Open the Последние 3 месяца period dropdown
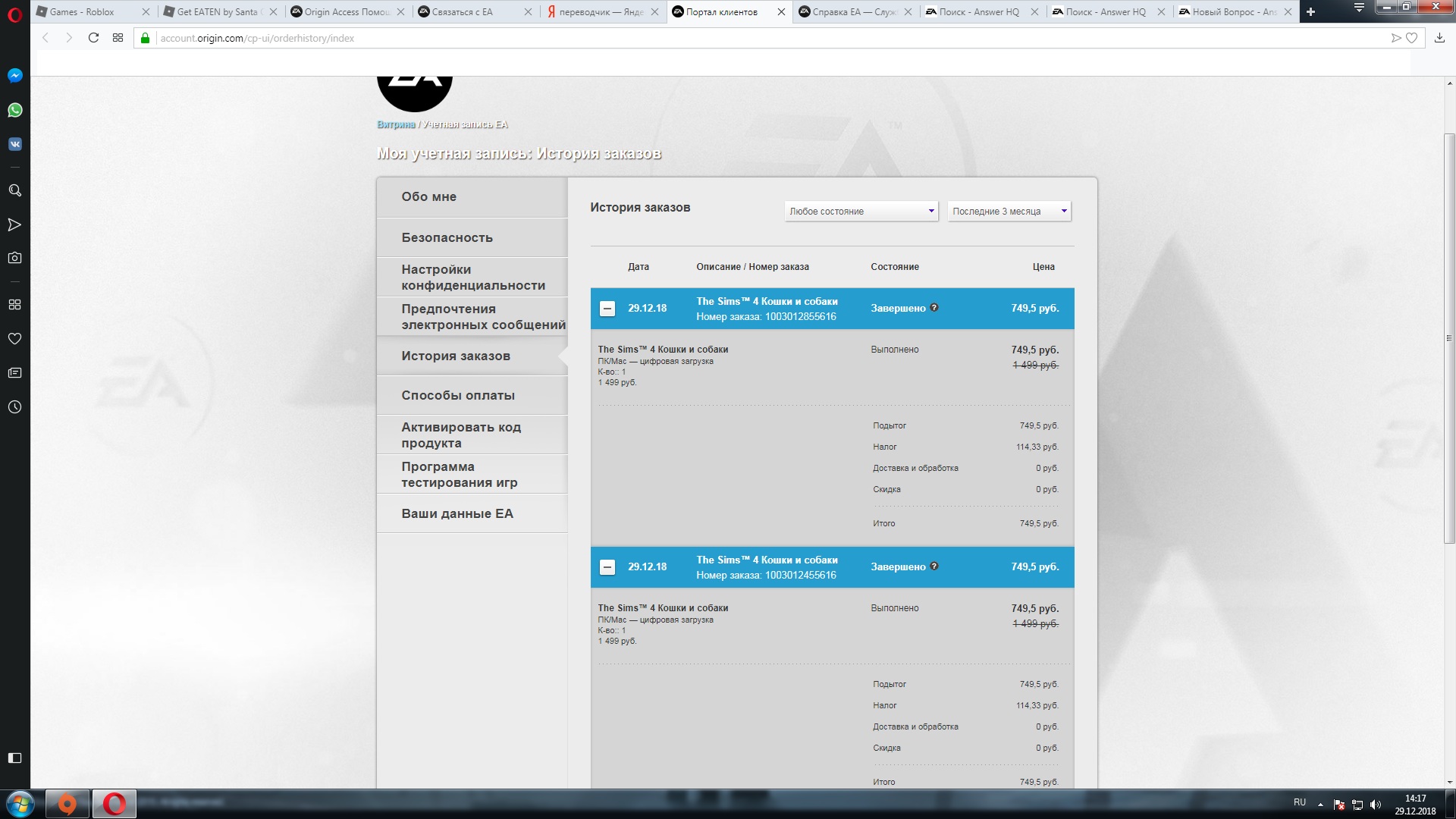 pyautogui.click(x=1009, y=212)
